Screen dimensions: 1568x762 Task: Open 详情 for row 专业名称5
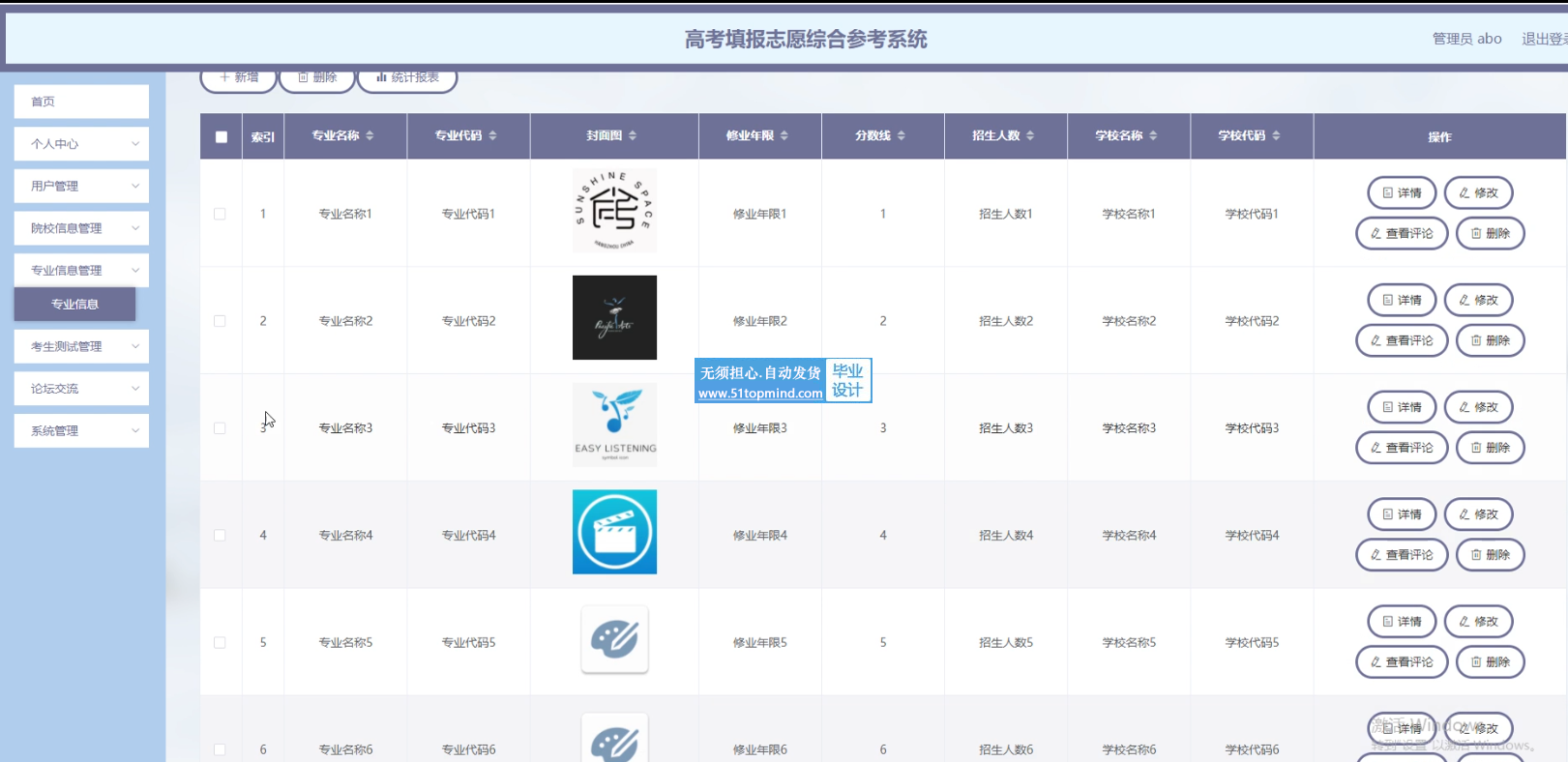click(1402, 622)
